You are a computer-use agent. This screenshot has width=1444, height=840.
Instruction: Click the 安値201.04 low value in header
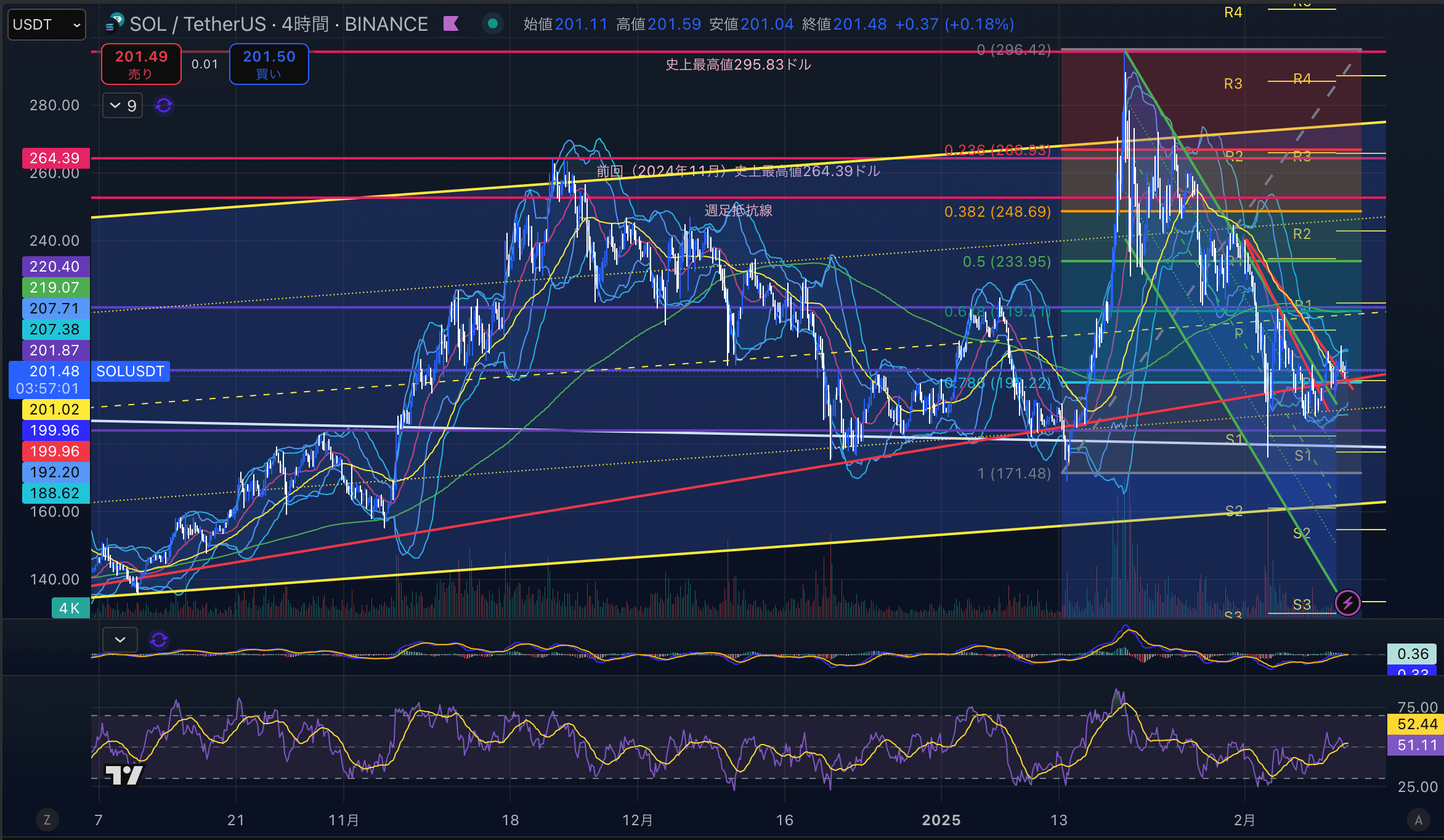(752, 24)
